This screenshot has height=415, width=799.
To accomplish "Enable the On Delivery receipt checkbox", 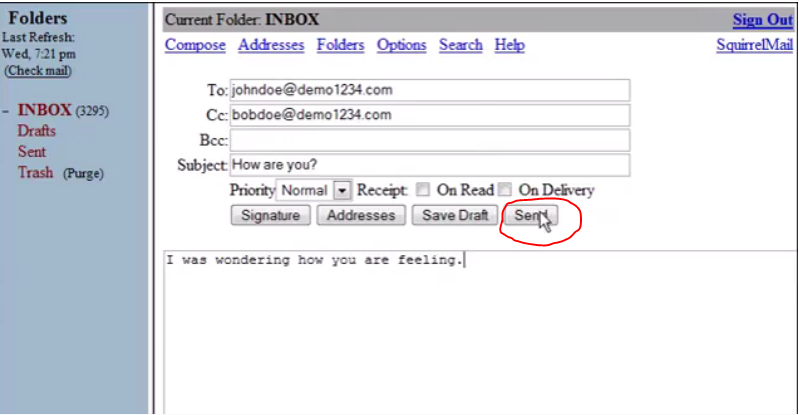I will click(x=505, y=190).
